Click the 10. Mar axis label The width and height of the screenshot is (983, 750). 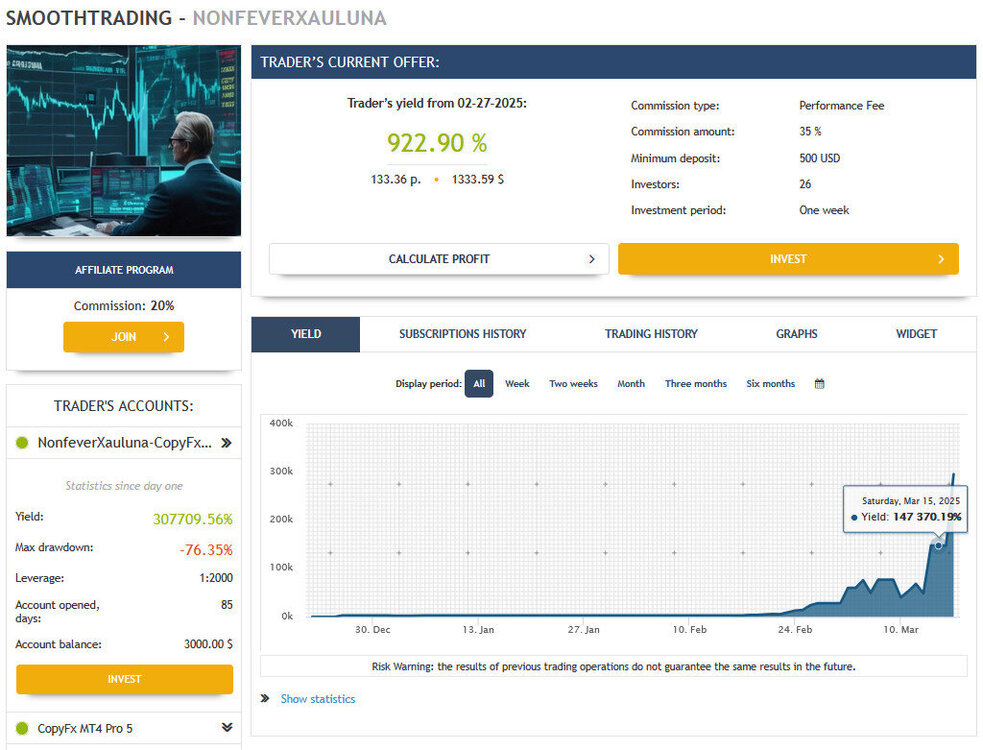tap(901, 630)
